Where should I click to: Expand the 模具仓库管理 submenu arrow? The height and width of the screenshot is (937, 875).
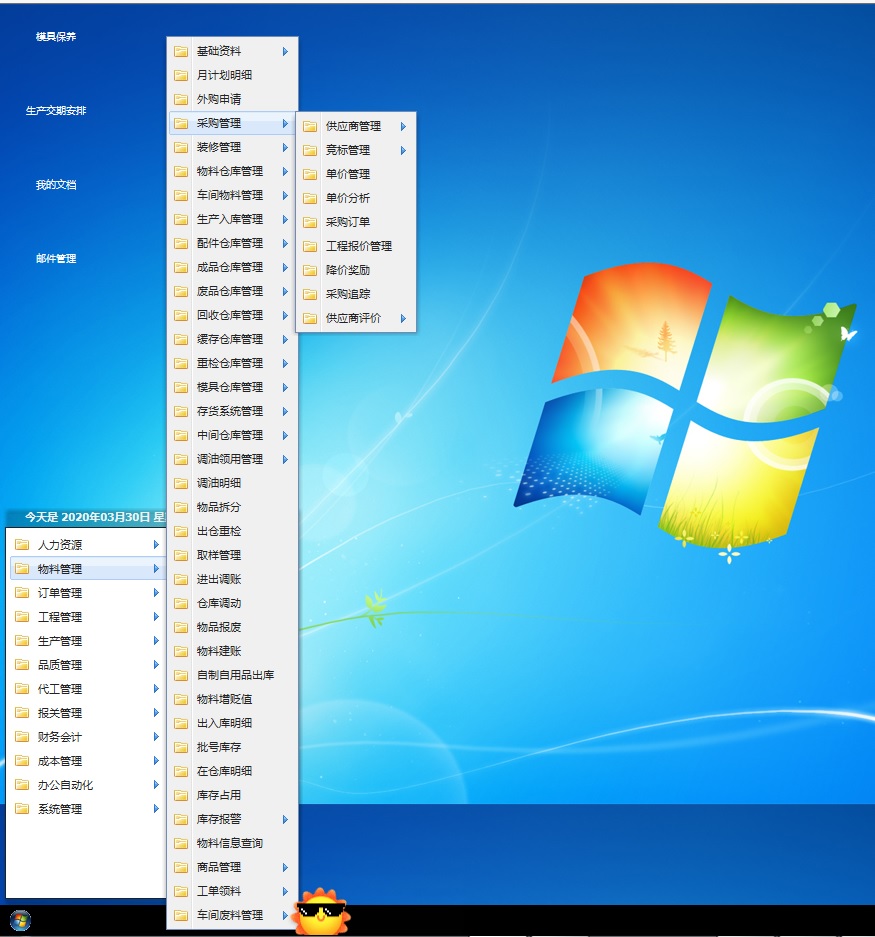pos(285,387)
